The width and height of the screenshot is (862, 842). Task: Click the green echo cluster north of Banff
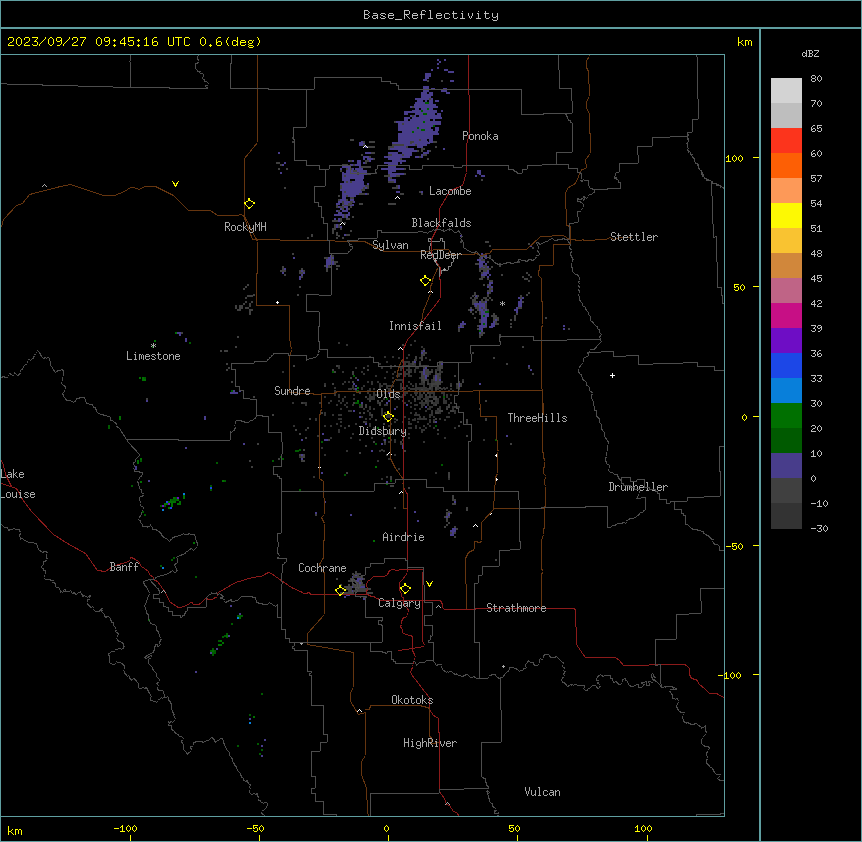pos(173,502)
